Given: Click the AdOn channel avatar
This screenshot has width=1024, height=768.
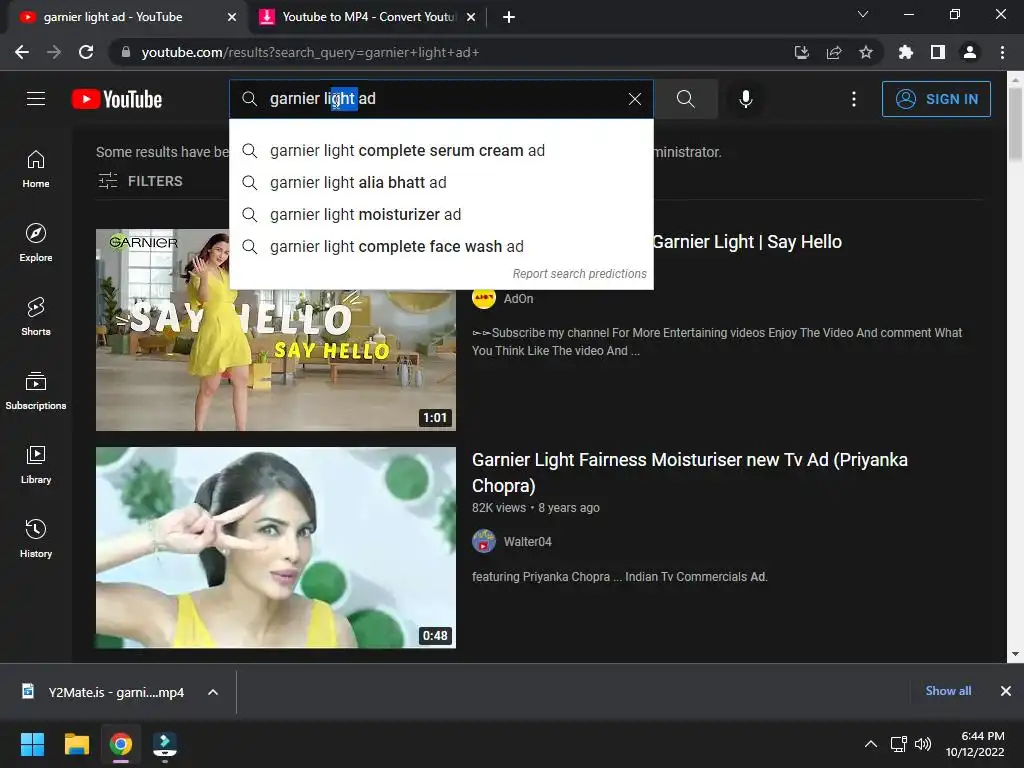Looking at the screenshot, I should pos(484,298).
